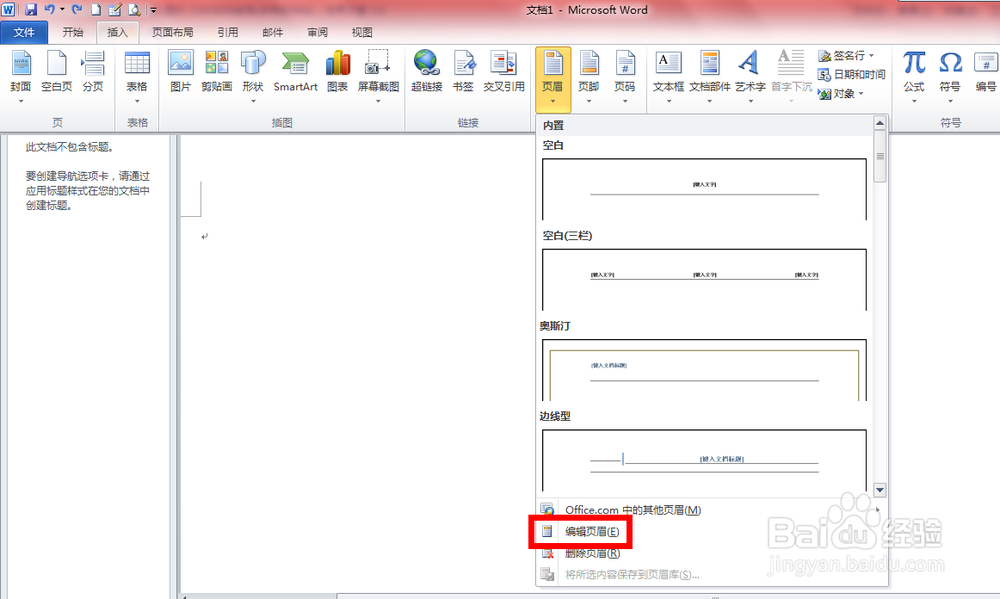Select the 奥斯汀 header template
The width and height of the screenshot is (1000, 599).
(704, 369)
